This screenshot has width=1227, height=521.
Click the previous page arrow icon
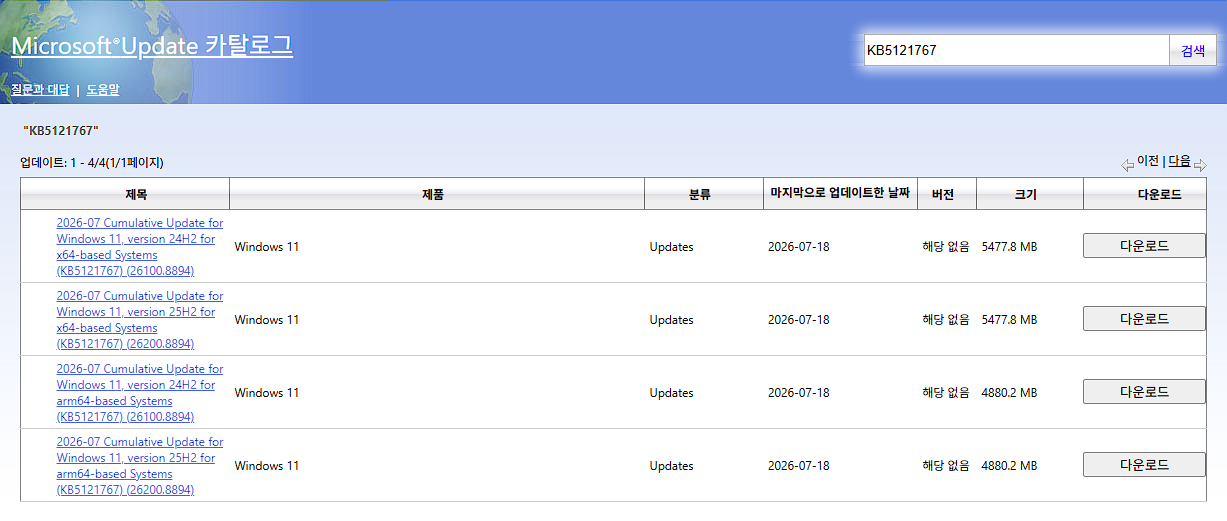1127,165
